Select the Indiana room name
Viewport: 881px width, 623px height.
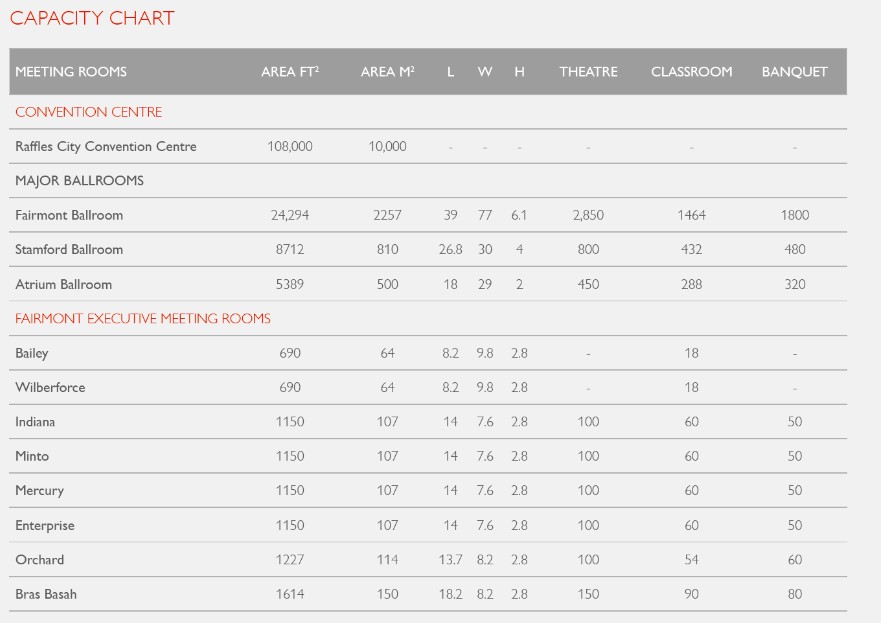pos(36,422)
